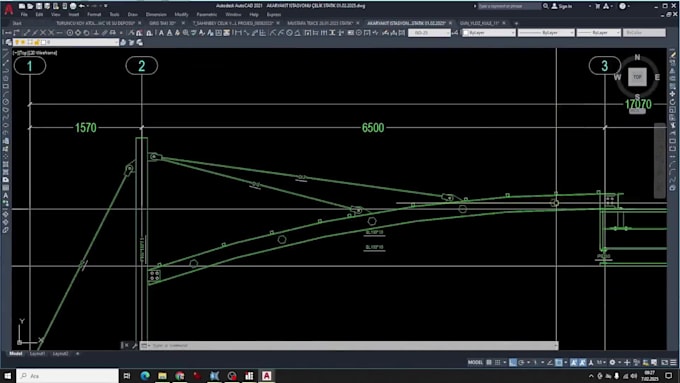Toggle Polar tracking in status bar

(521, 363)
